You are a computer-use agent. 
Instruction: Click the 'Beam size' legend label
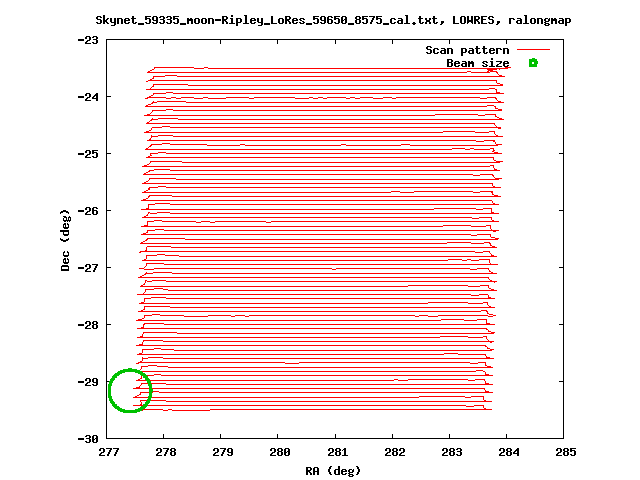tap(478, 63)
